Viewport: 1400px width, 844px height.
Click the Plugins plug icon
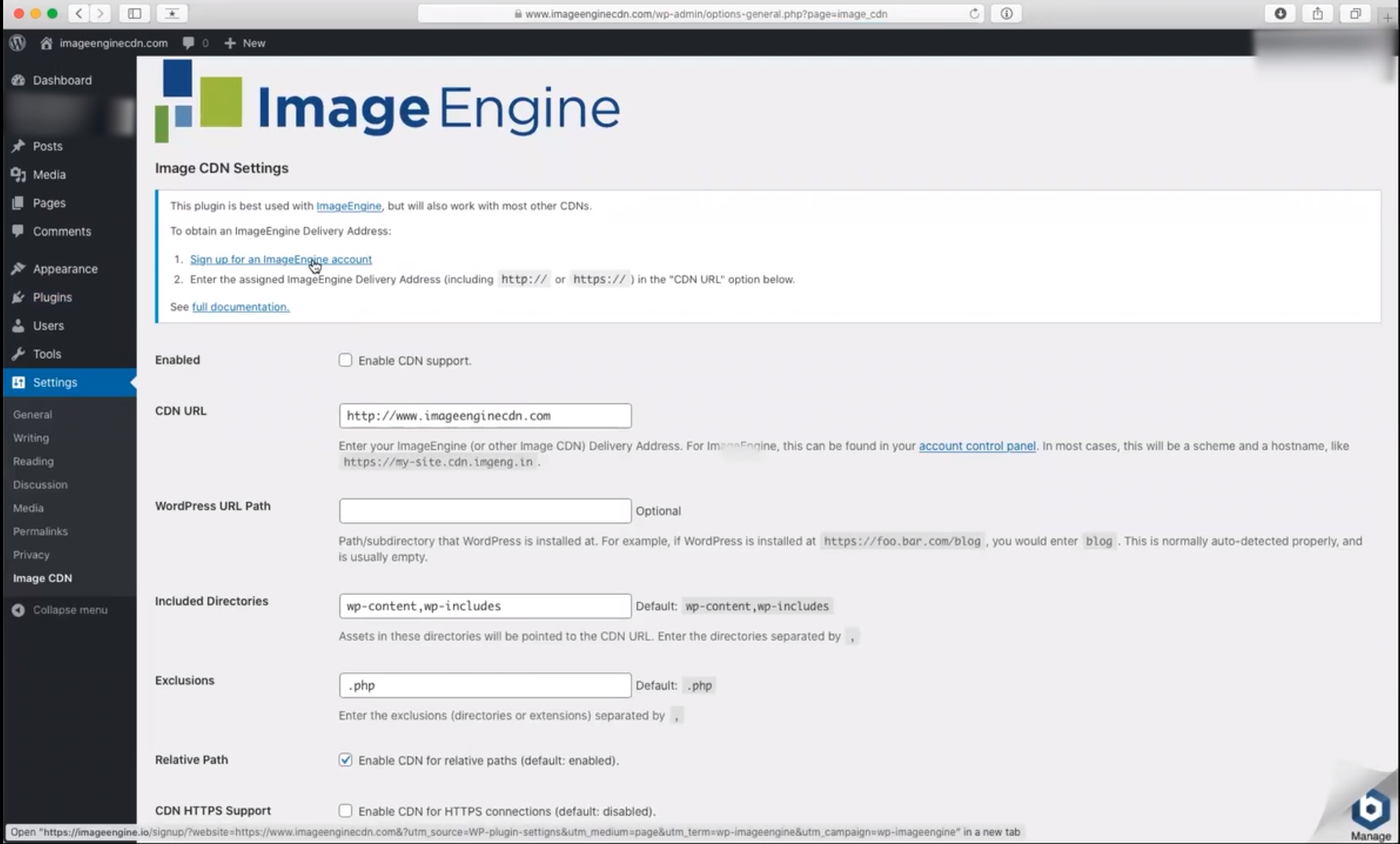[x=18, y=297]
